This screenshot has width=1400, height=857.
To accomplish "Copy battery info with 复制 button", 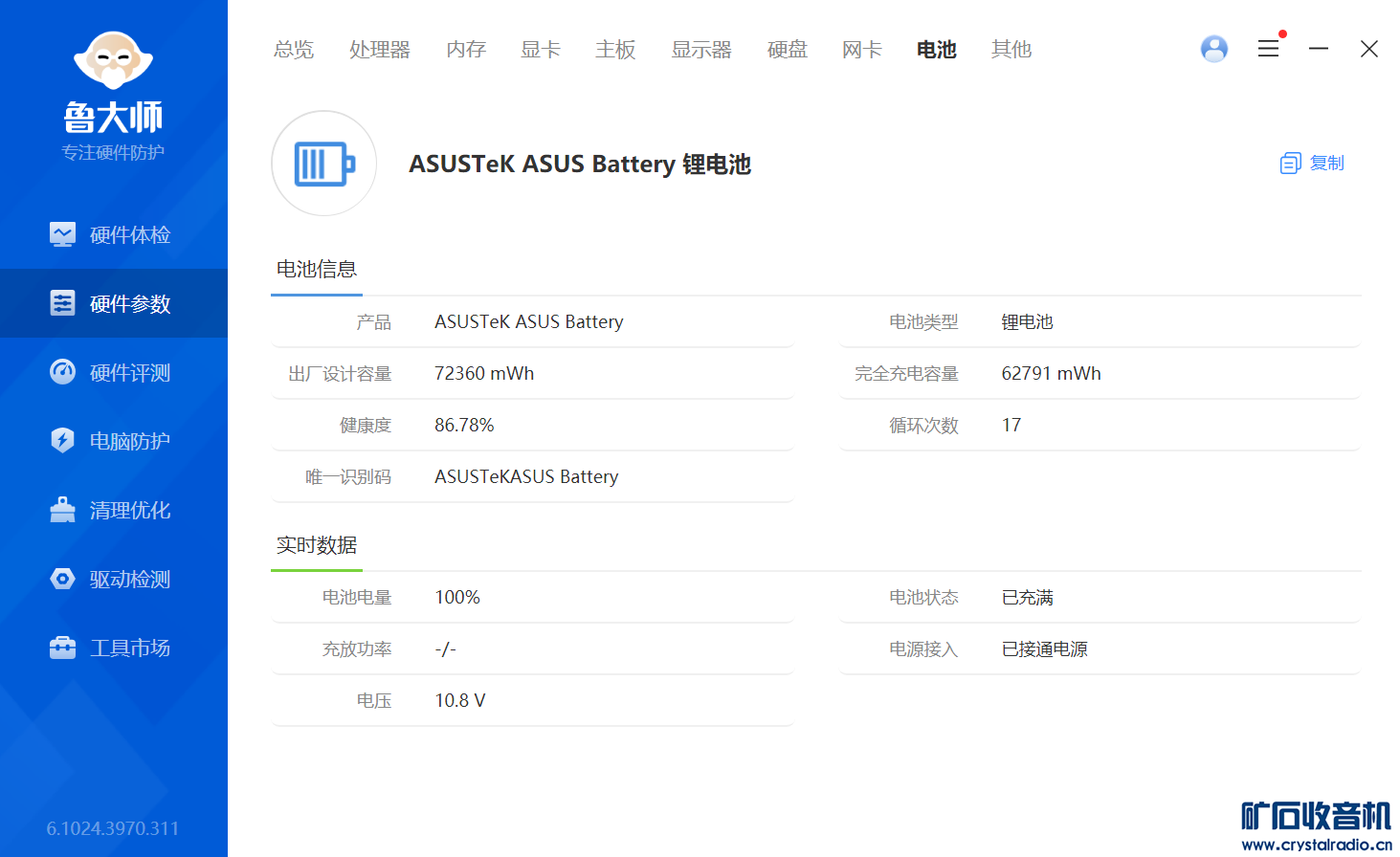I will [1312, 164].
